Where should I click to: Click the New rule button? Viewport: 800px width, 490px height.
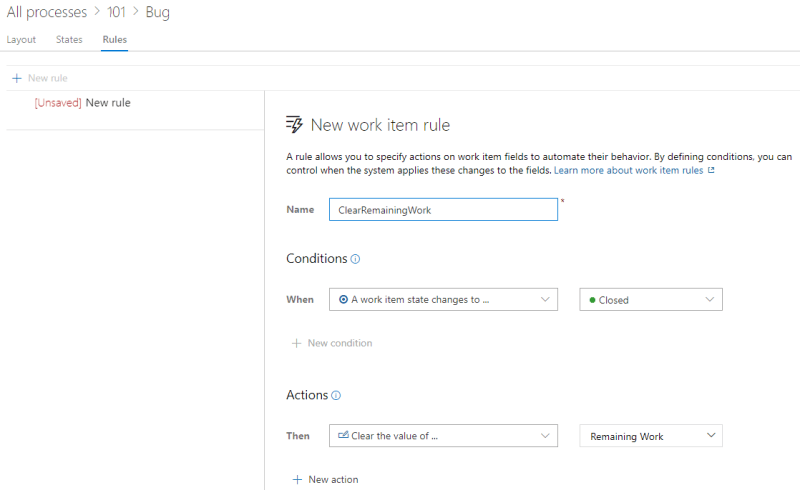(x=40, y=78)
